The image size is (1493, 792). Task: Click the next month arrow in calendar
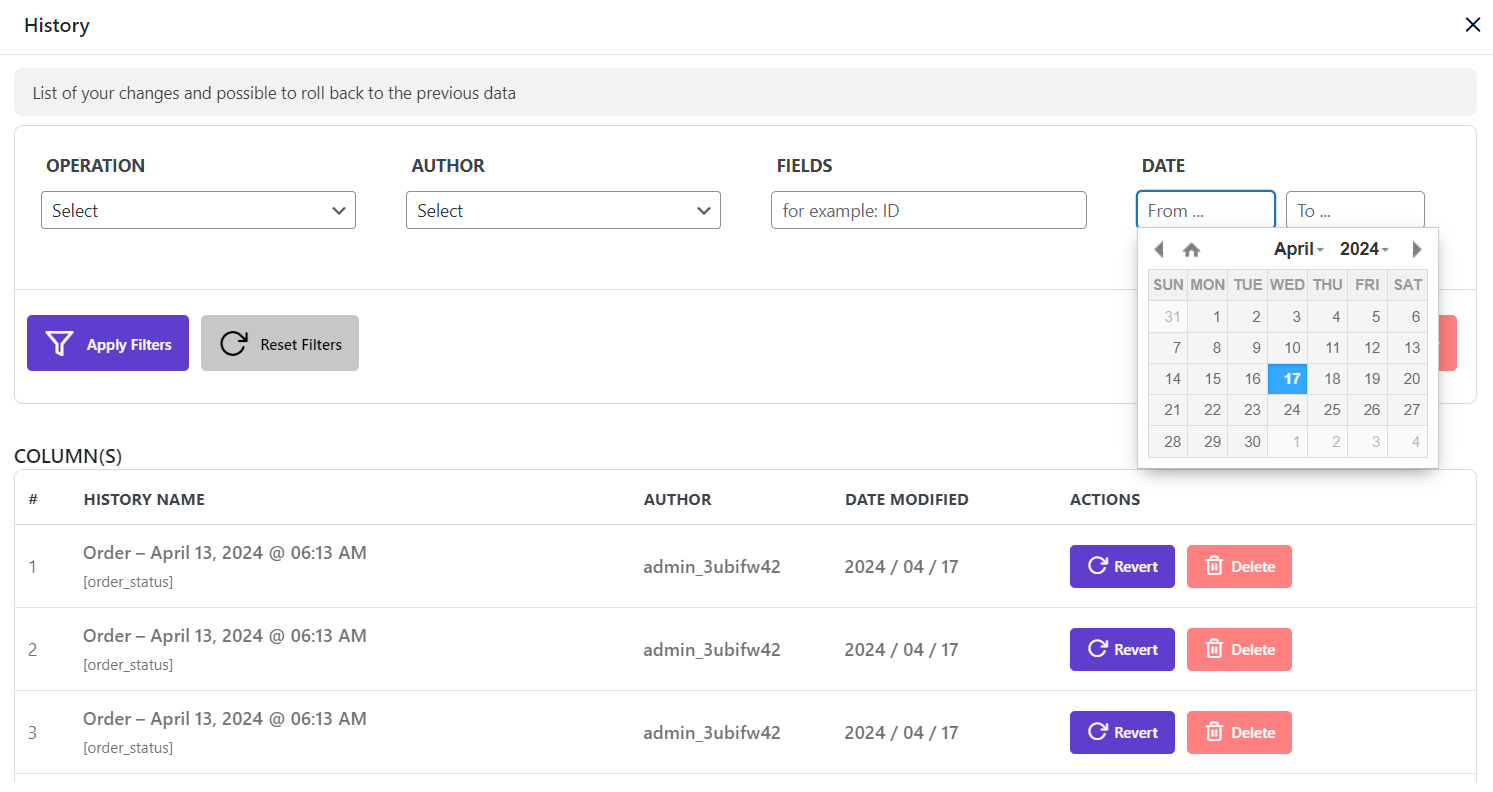[1416, 249]
